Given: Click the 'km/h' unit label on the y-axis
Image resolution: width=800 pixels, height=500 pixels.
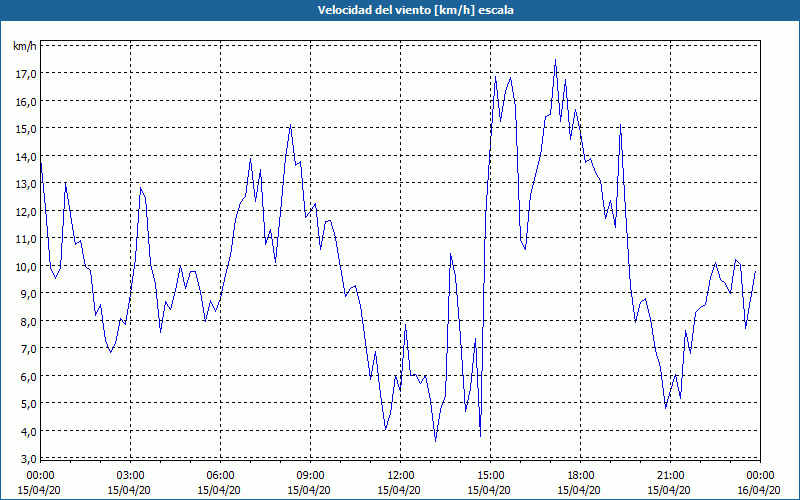Looking at the screenshot, I should [25, 46].
